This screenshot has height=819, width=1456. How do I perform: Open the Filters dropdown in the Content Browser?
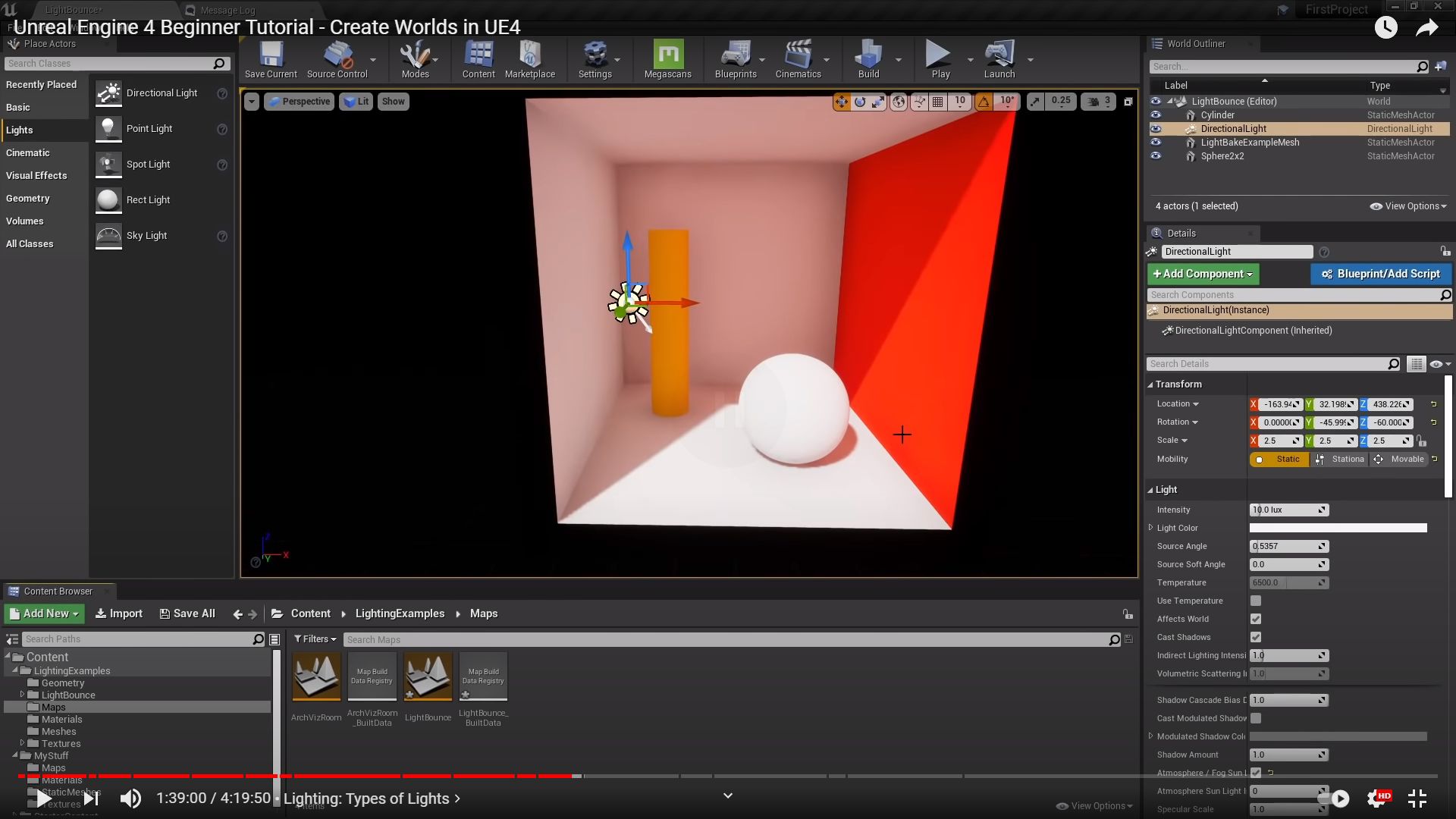click(x=315, y=639)
